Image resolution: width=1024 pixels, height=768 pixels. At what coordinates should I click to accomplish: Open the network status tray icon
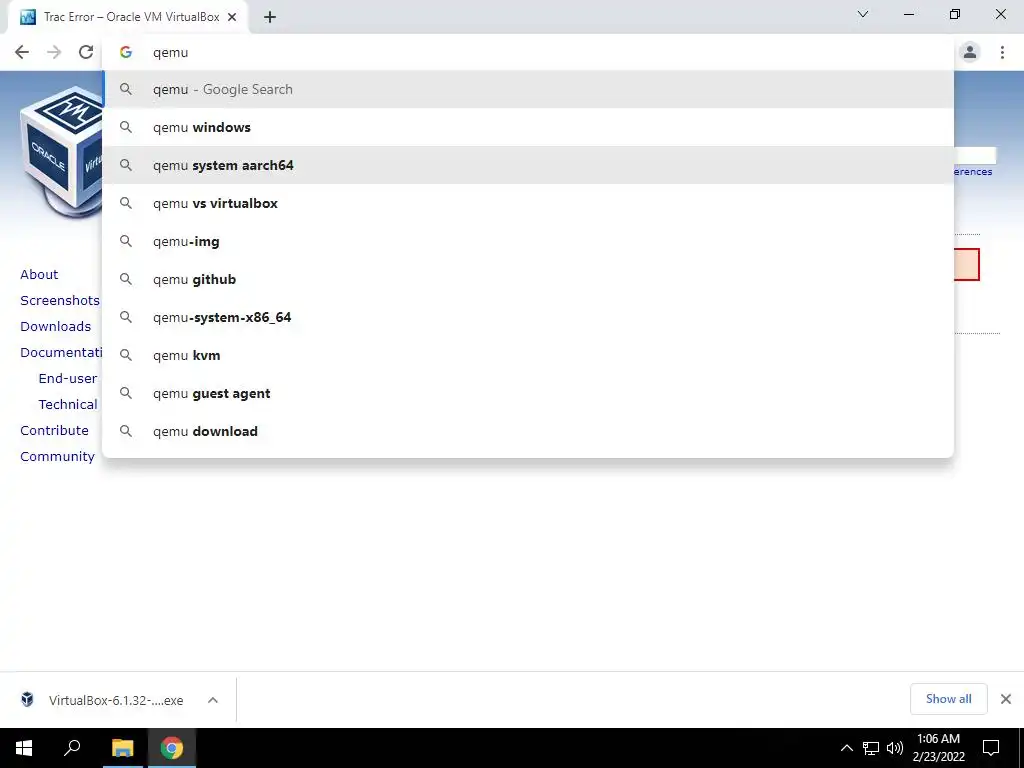pos(871,748)
